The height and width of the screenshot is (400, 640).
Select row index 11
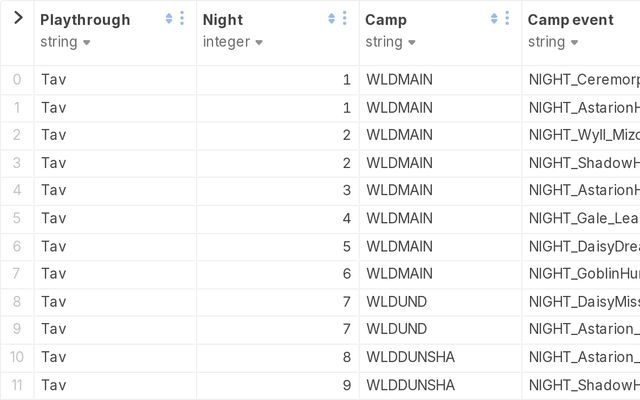click(17, 385)
